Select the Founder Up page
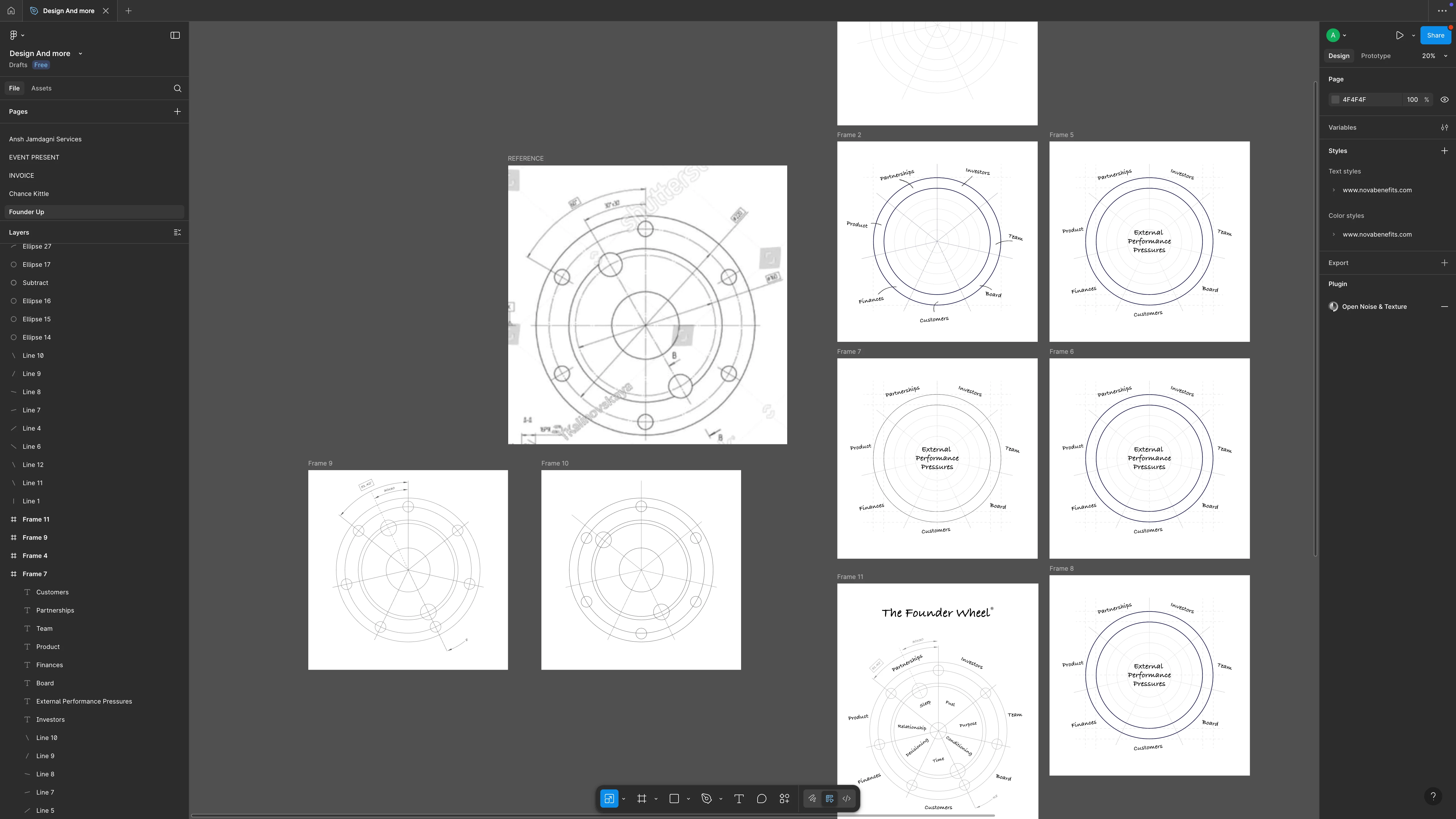Image resolution: width=1456 pixels, height=819 pixels. 94,212
